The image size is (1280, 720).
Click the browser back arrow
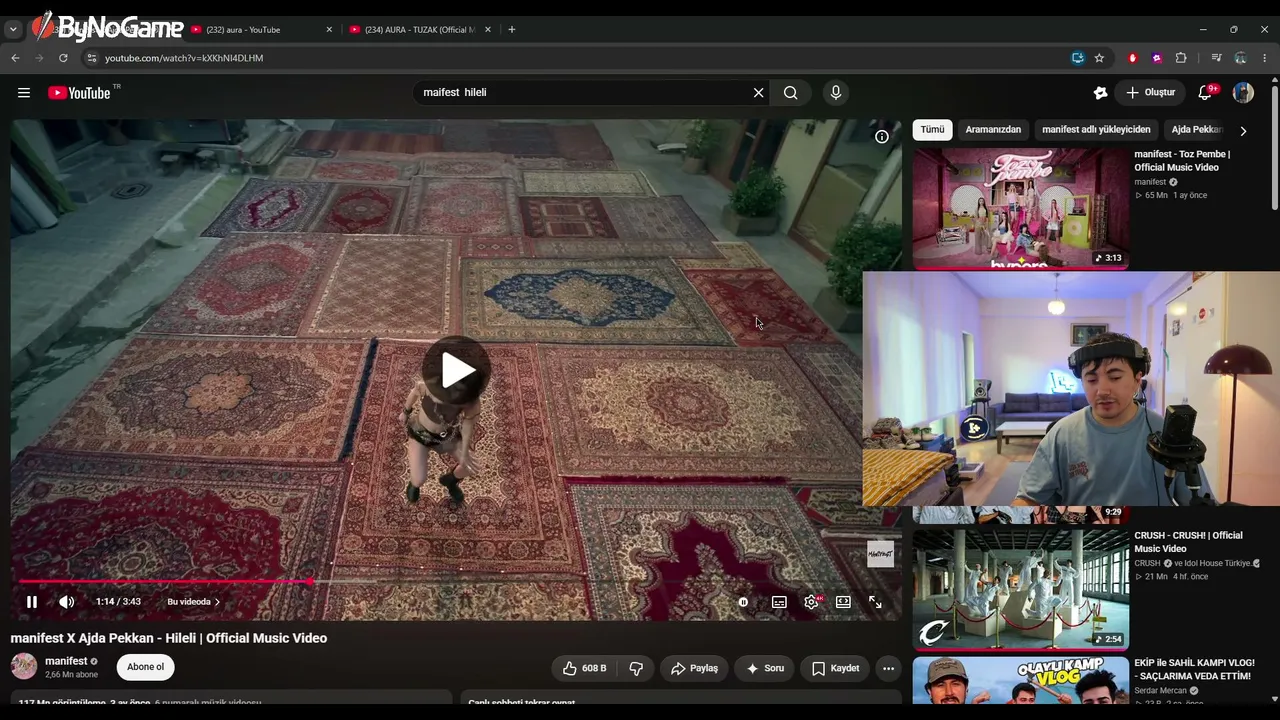pos(15,58)
